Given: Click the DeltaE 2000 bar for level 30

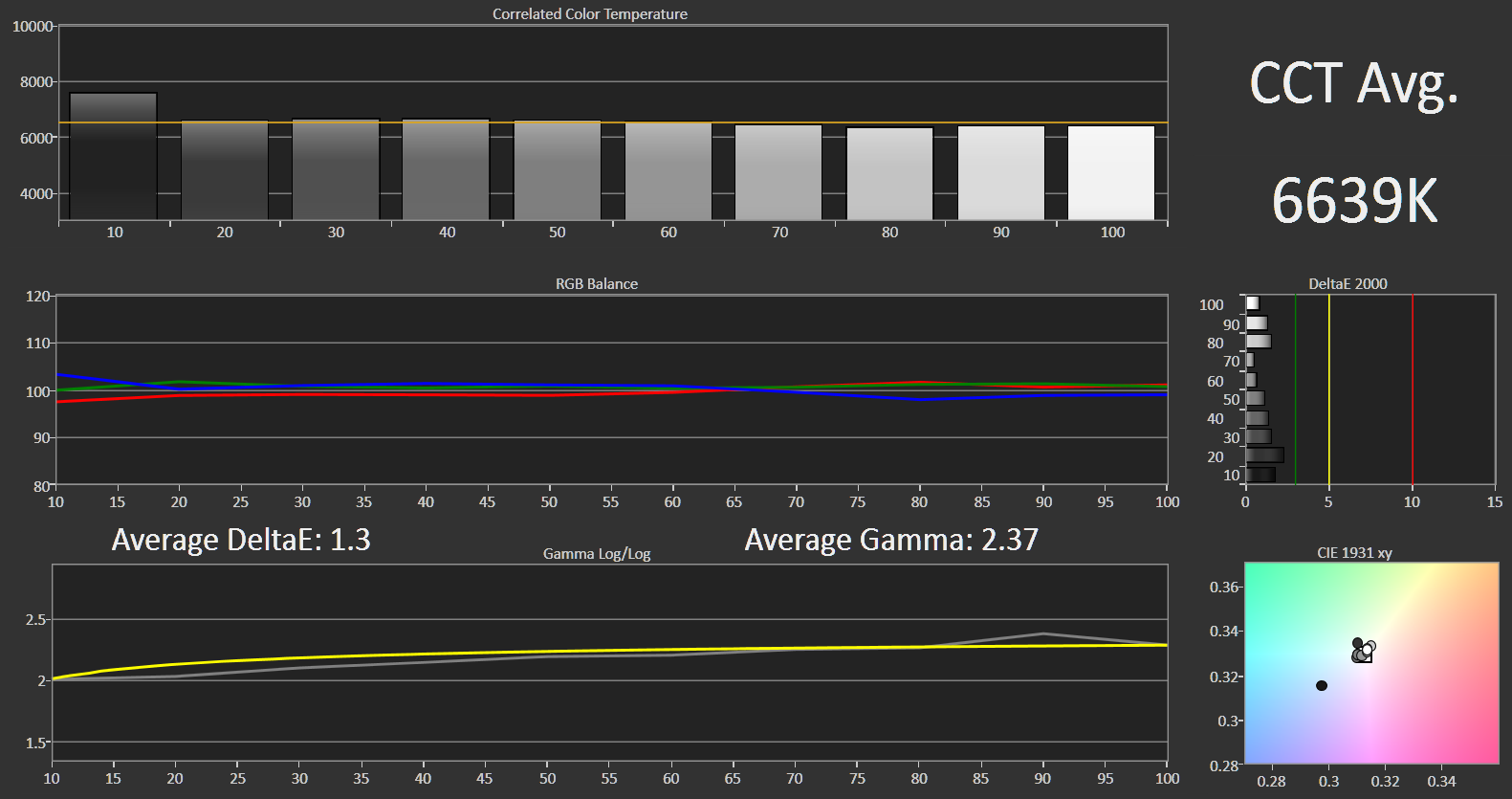Looking at the screenshot, I should coord(1258,436).
